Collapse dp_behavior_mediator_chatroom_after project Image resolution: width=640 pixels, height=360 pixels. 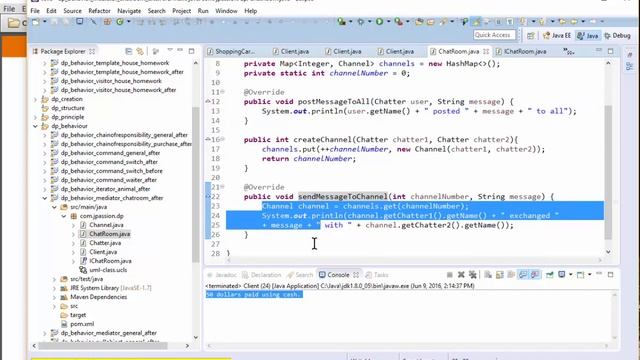[x=44, y=198]
